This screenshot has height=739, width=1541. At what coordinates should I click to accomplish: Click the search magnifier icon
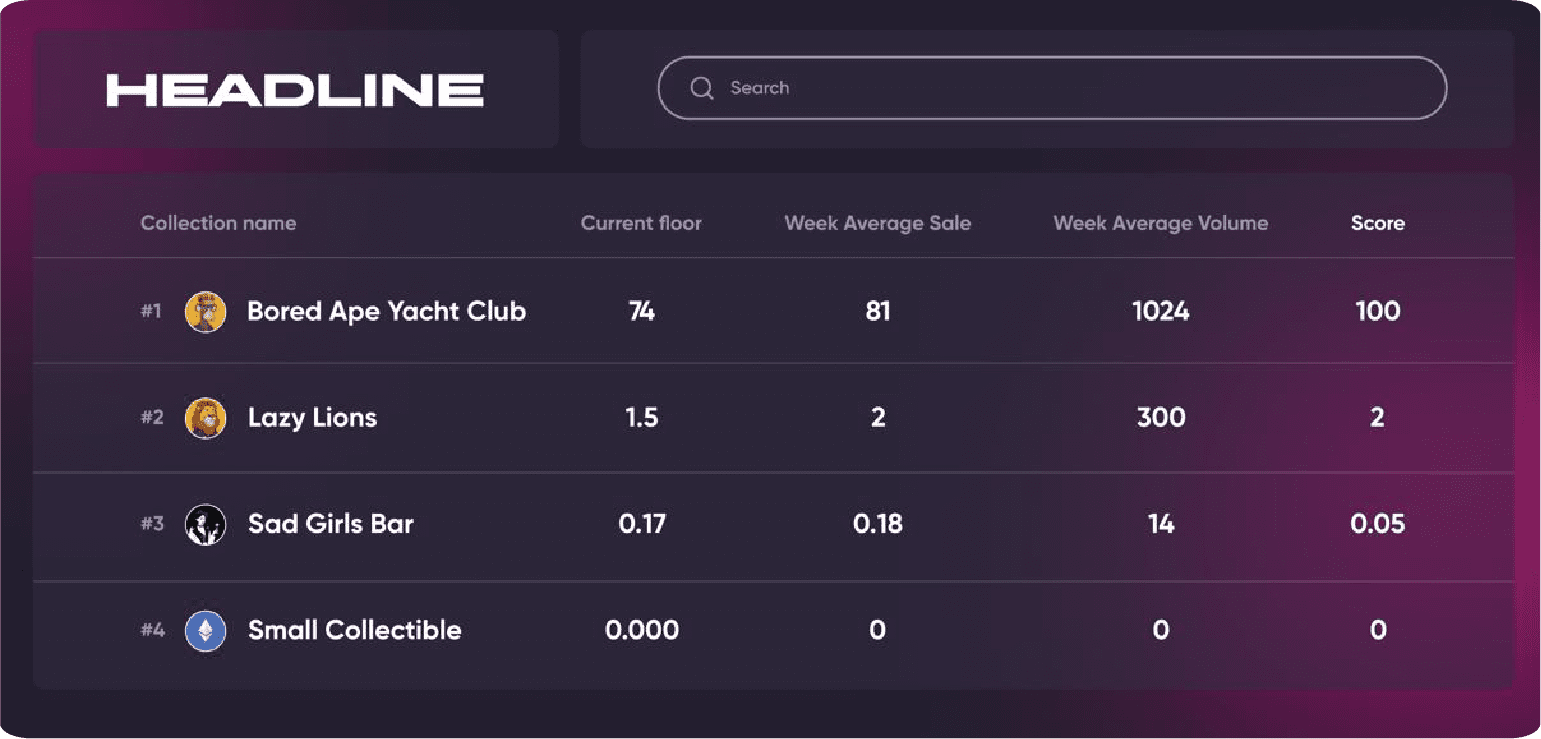click(702, 88)
